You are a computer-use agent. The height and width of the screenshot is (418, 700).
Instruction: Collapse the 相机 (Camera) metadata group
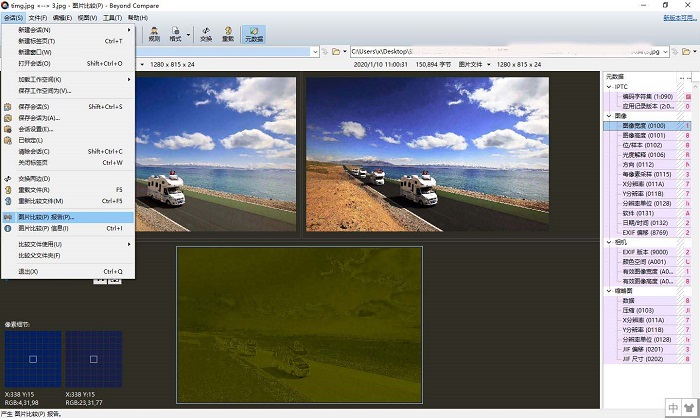[x=608, y=241]
